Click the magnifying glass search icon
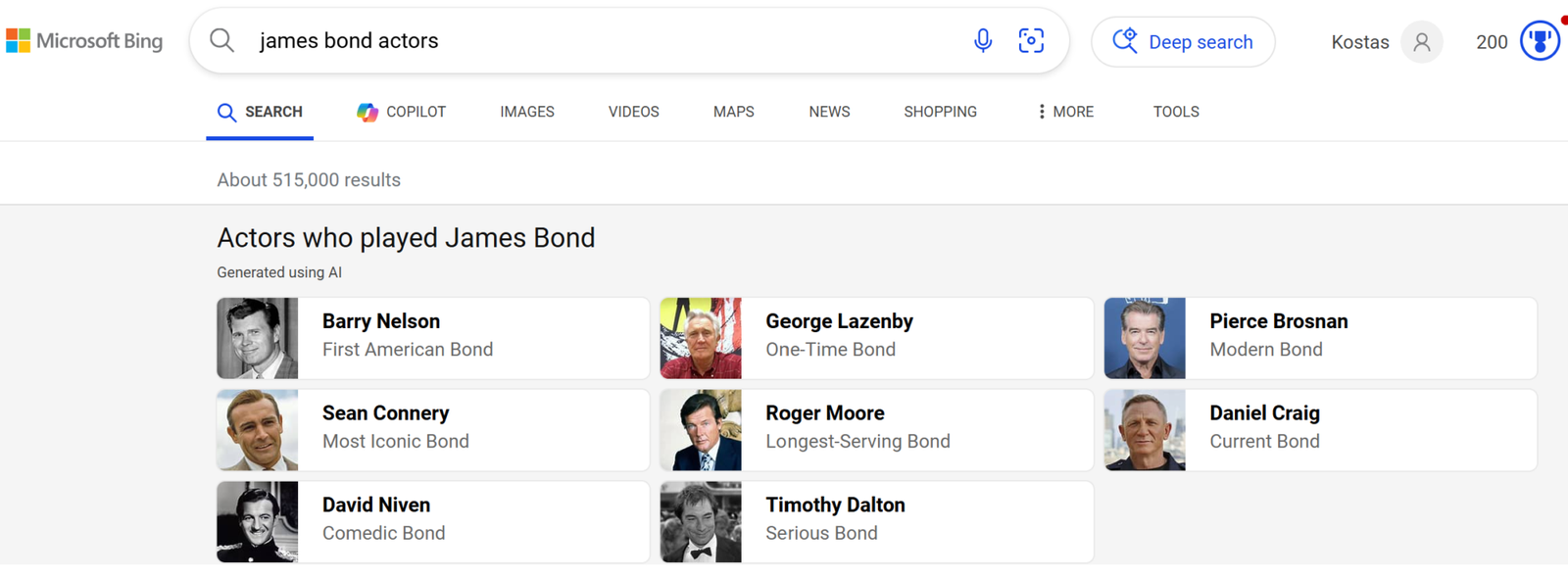 pos(222,40)
